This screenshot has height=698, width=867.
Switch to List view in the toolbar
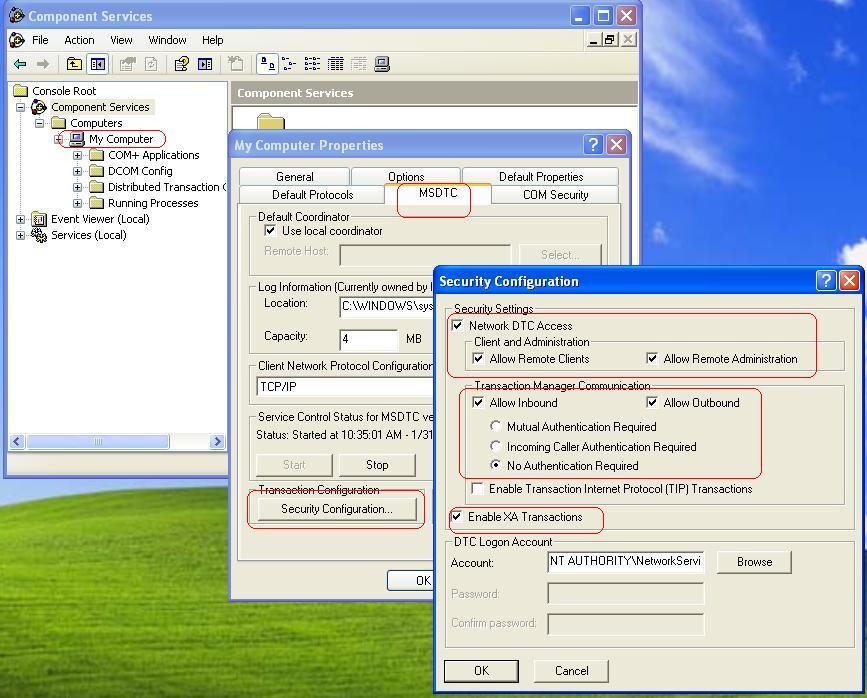(x=312, y=64)
